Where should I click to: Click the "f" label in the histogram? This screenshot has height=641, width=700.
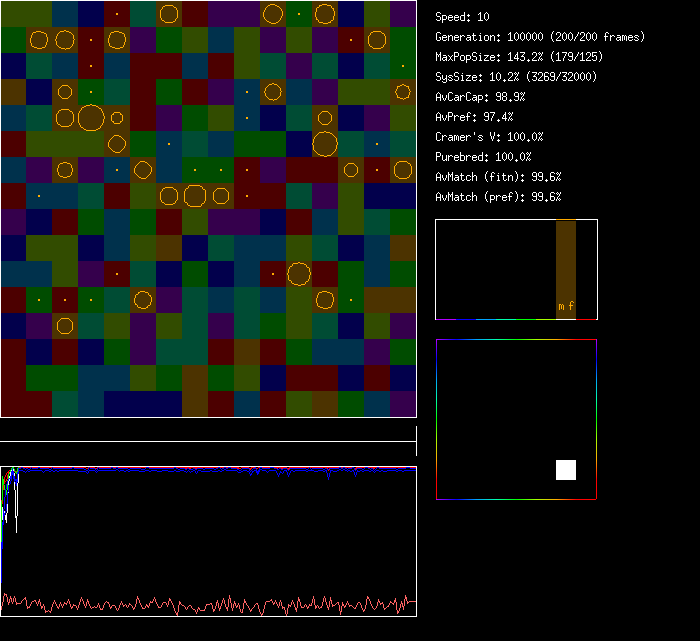tap(571, 306)
